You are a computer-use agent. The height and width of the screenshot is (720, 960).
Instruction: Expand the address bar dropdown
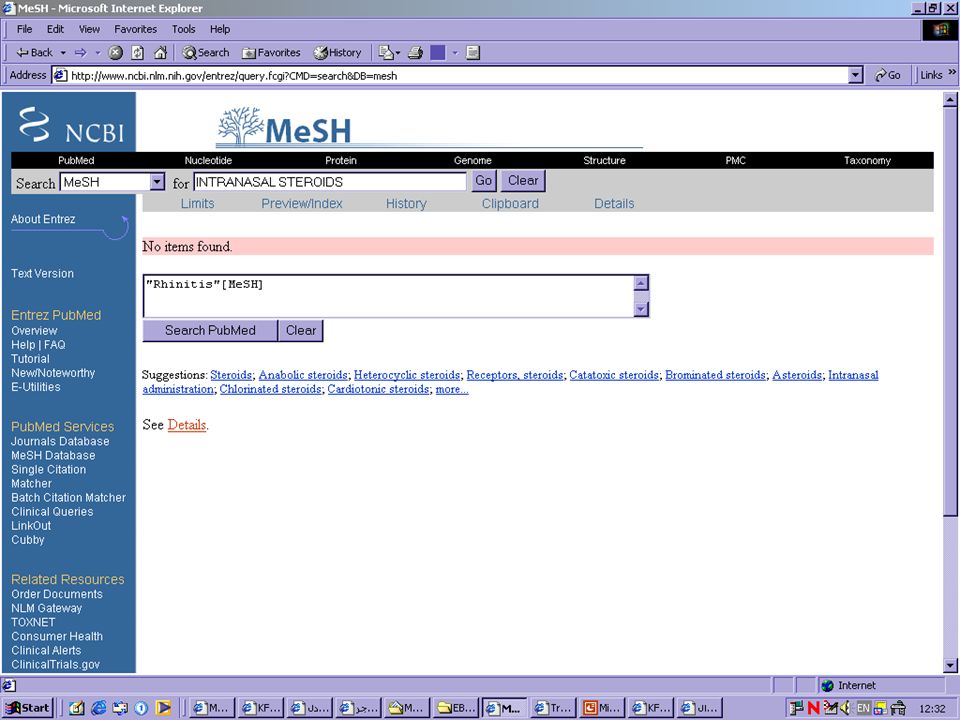pos(856,75)
